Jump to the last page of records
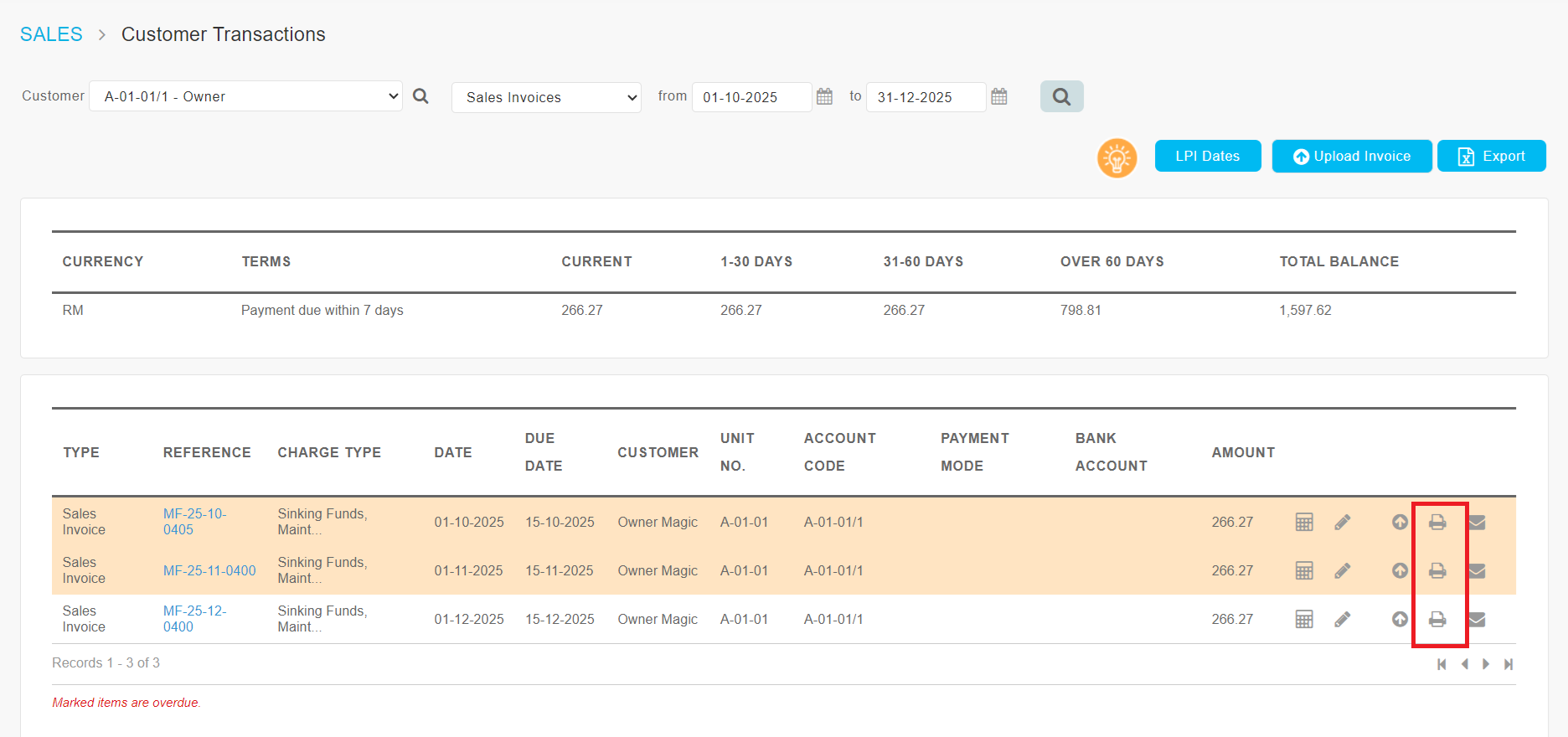The width and height of the screenshot is (1568, 737). pyautogui.click(x=1508, y=664)
